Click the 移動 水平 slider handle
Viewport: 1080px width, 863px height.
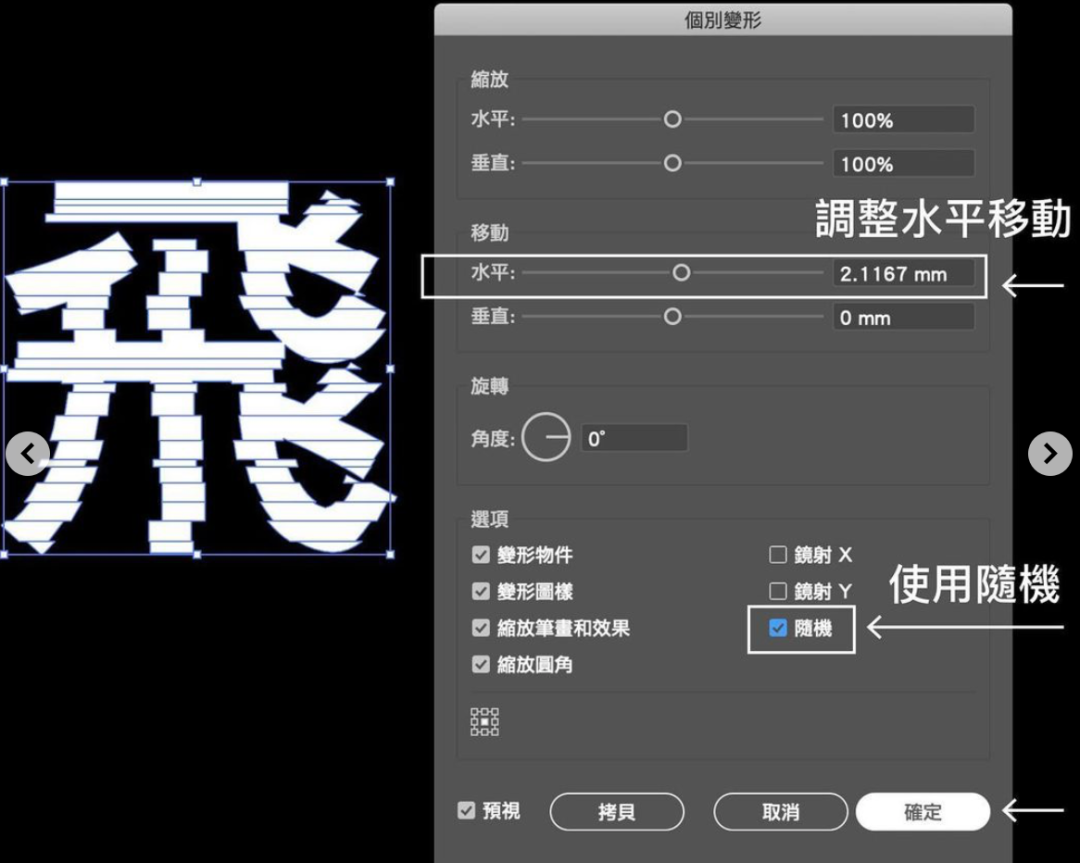point(681,272)
